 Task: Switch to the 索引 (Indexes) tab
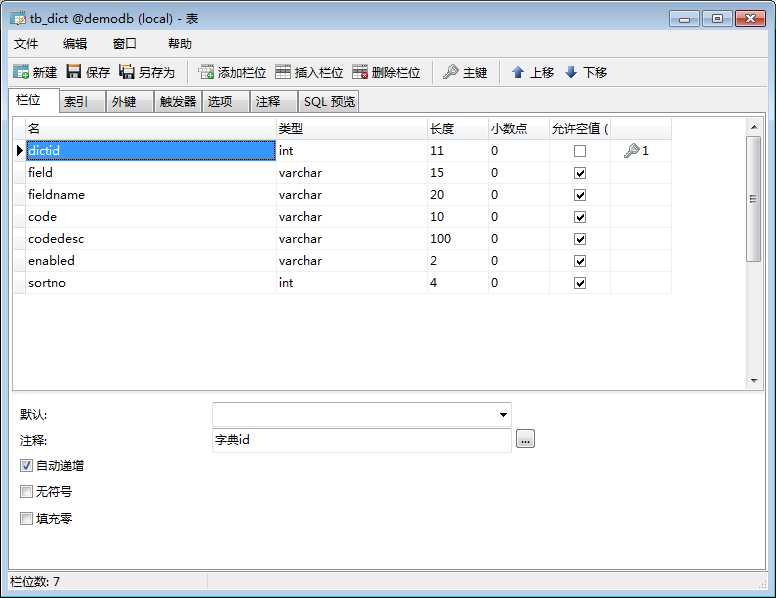82,101
